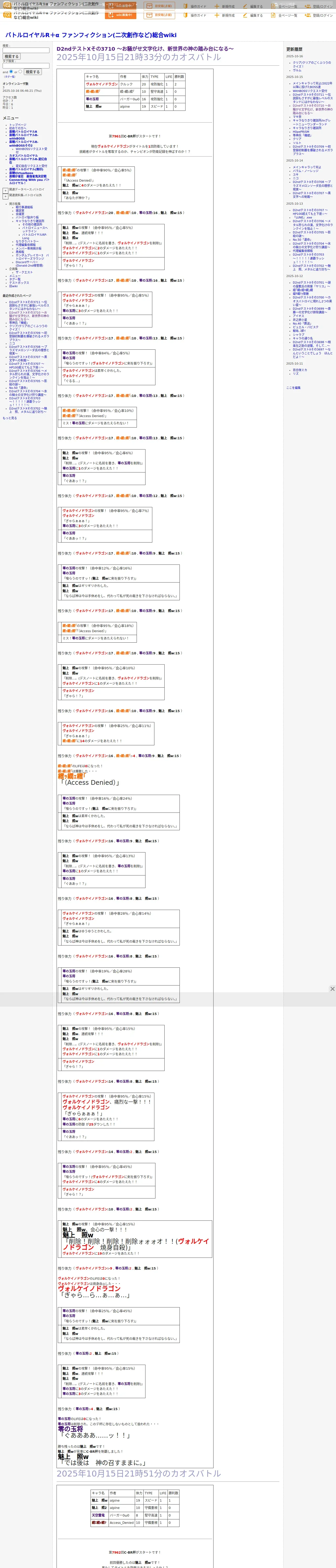Click もっと見る below recently created pages

coord(10,418)
